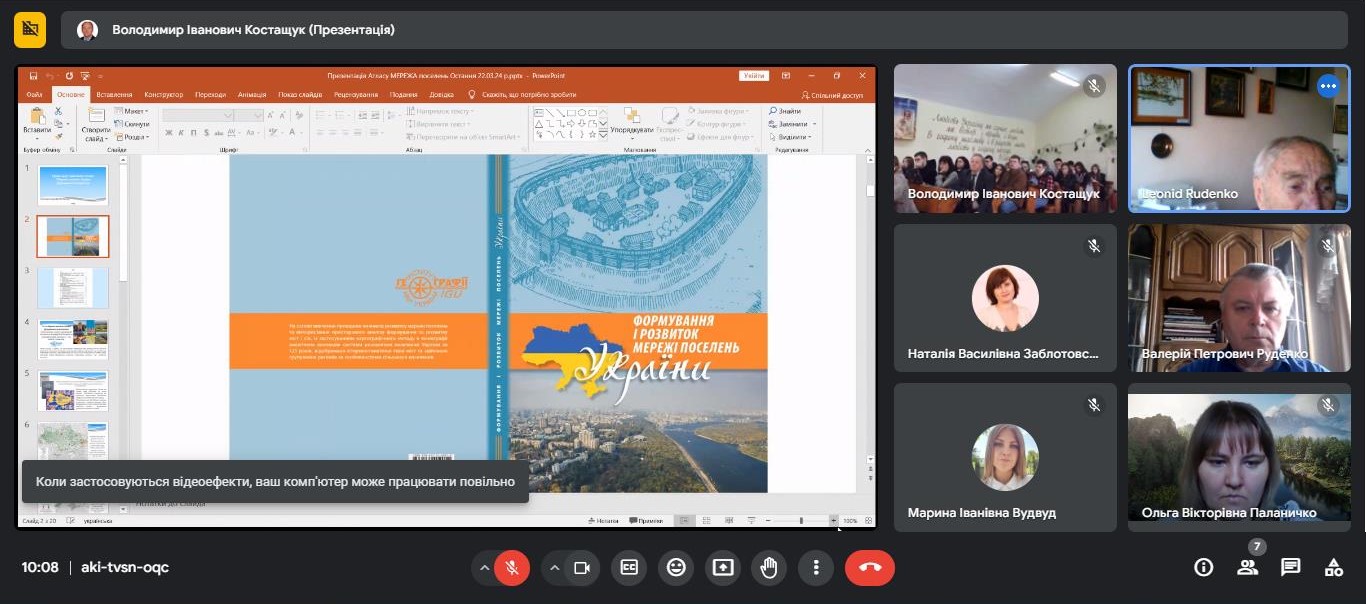The height and width of the screenshot is (604, 1366).
Task: Click the shared presentation screen
Action: [447, 297]
